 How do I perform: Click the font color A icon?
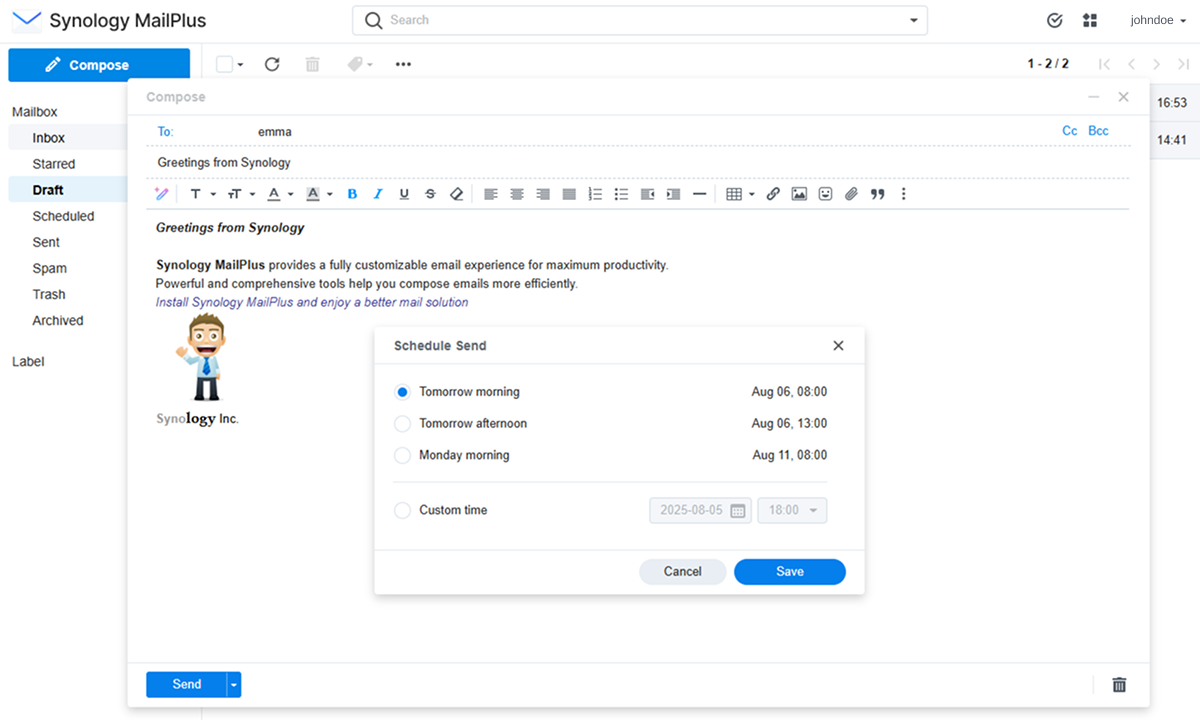click(x=274, y=194)
